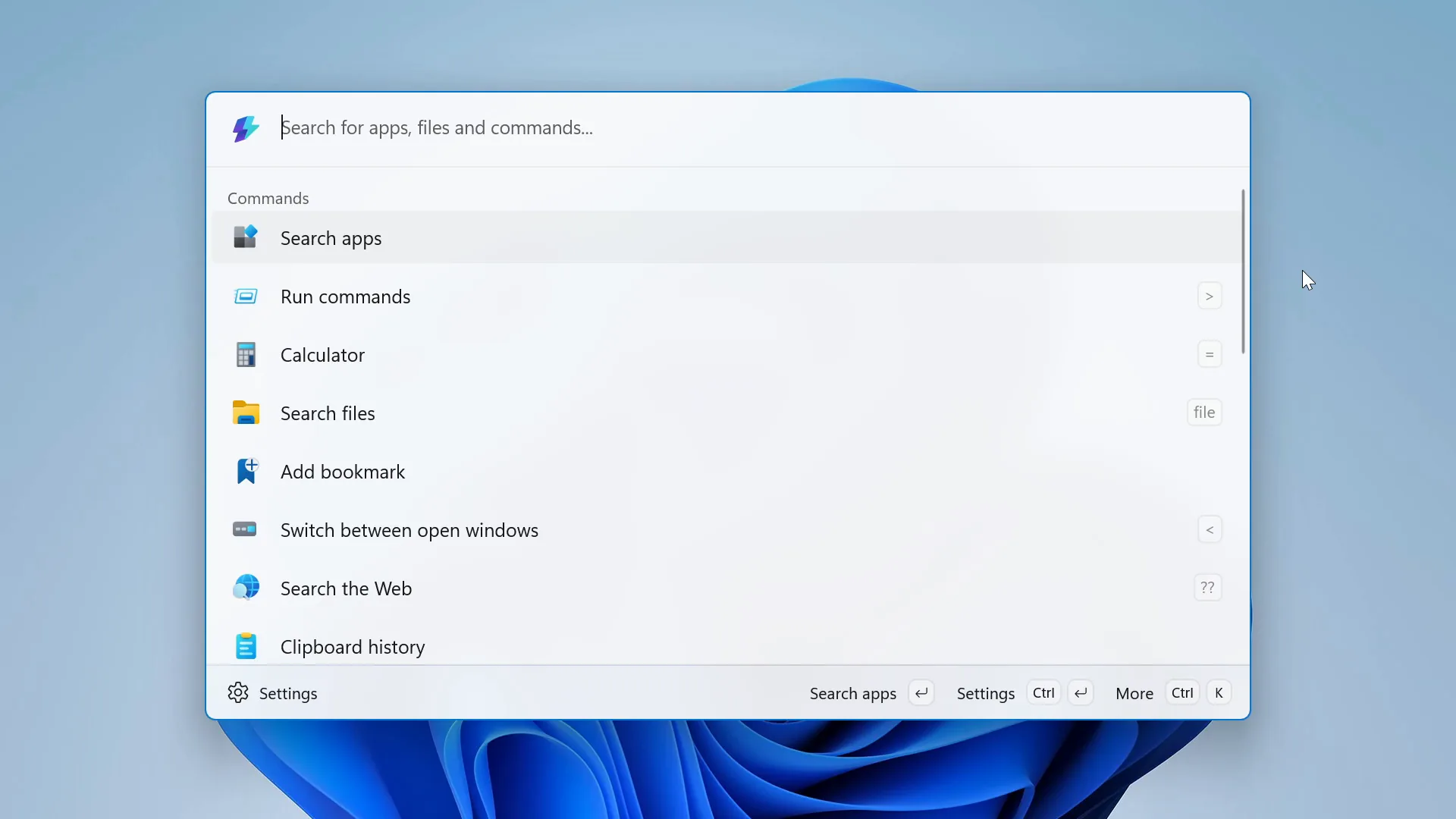Open Settings via the gear icon
Viewport: 1456px width, 819px height.
[238, 692]
